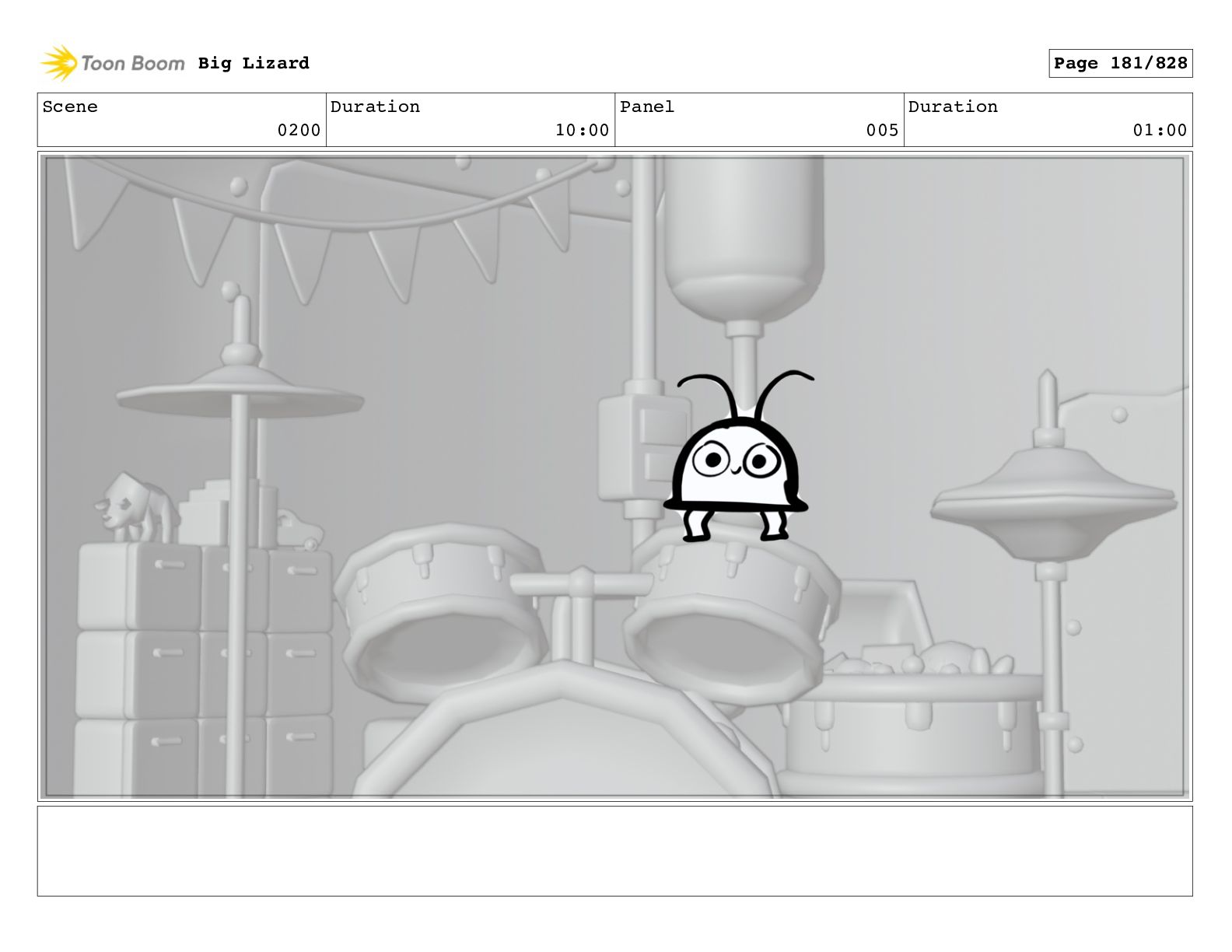
Task: Click the Toon Boom logo
Action: pos(113,63)
